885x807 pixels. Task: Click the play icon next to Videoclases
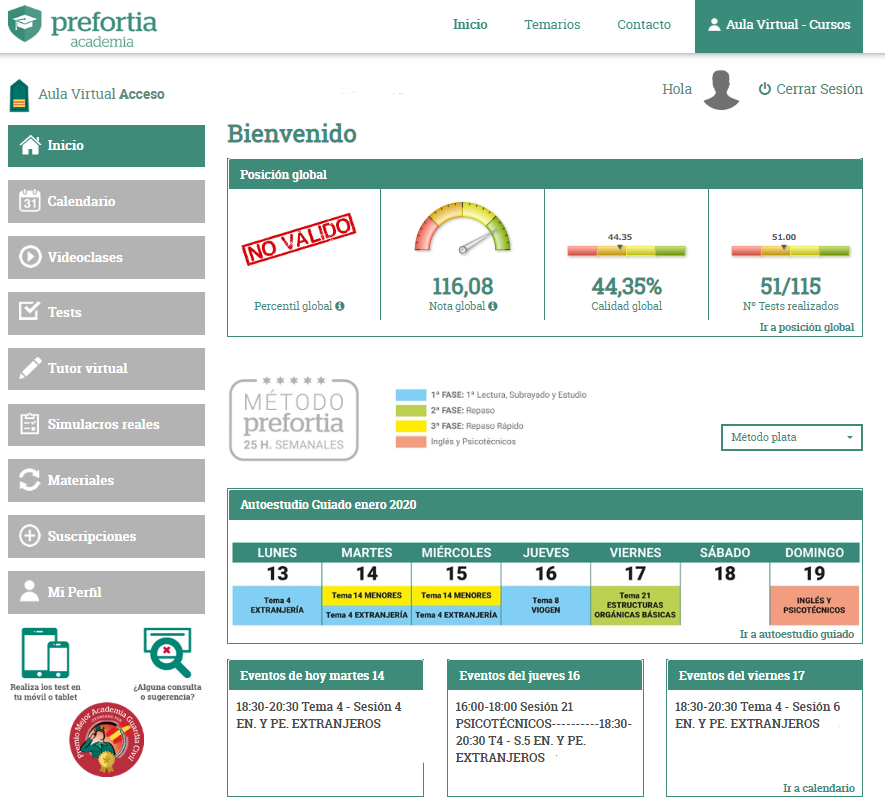[30, 257]
